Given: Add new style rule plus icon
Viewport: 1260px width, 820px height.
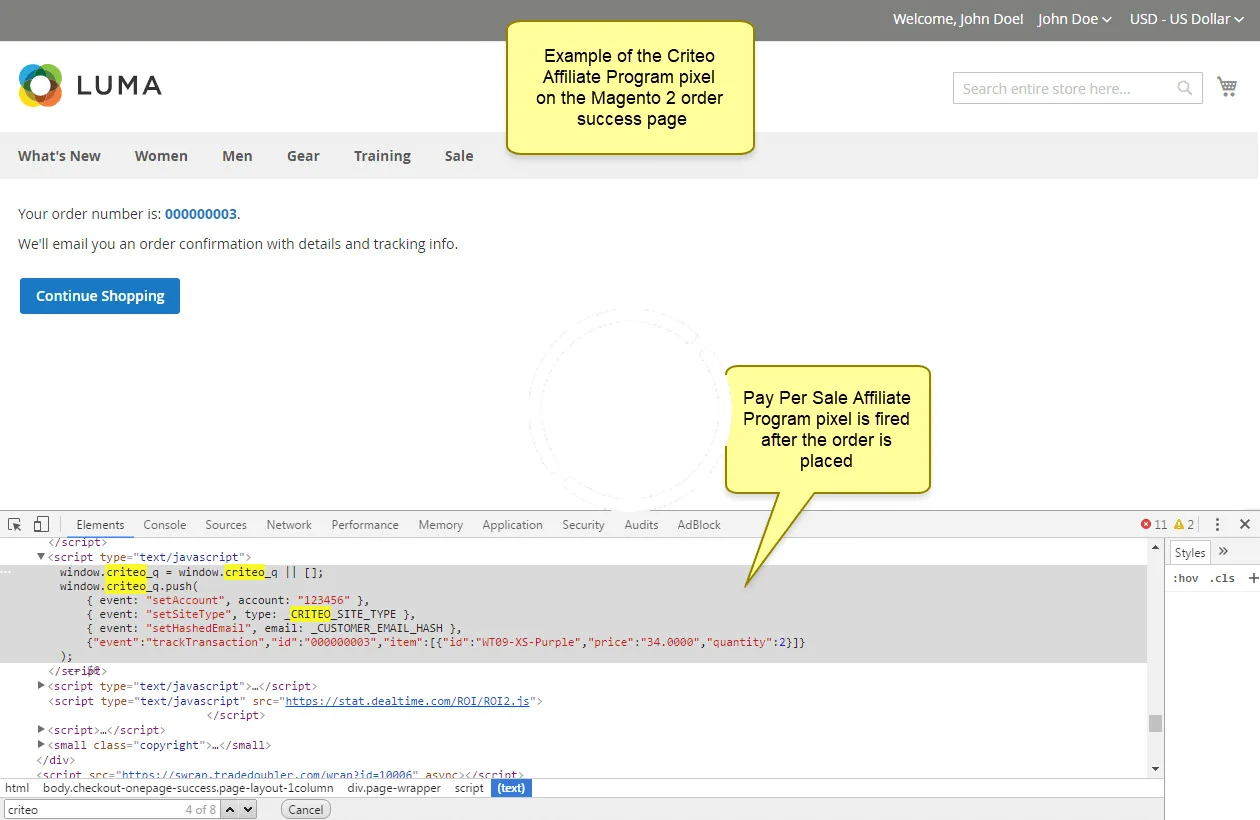Looking at the screenshot, I should point(1254,578).
